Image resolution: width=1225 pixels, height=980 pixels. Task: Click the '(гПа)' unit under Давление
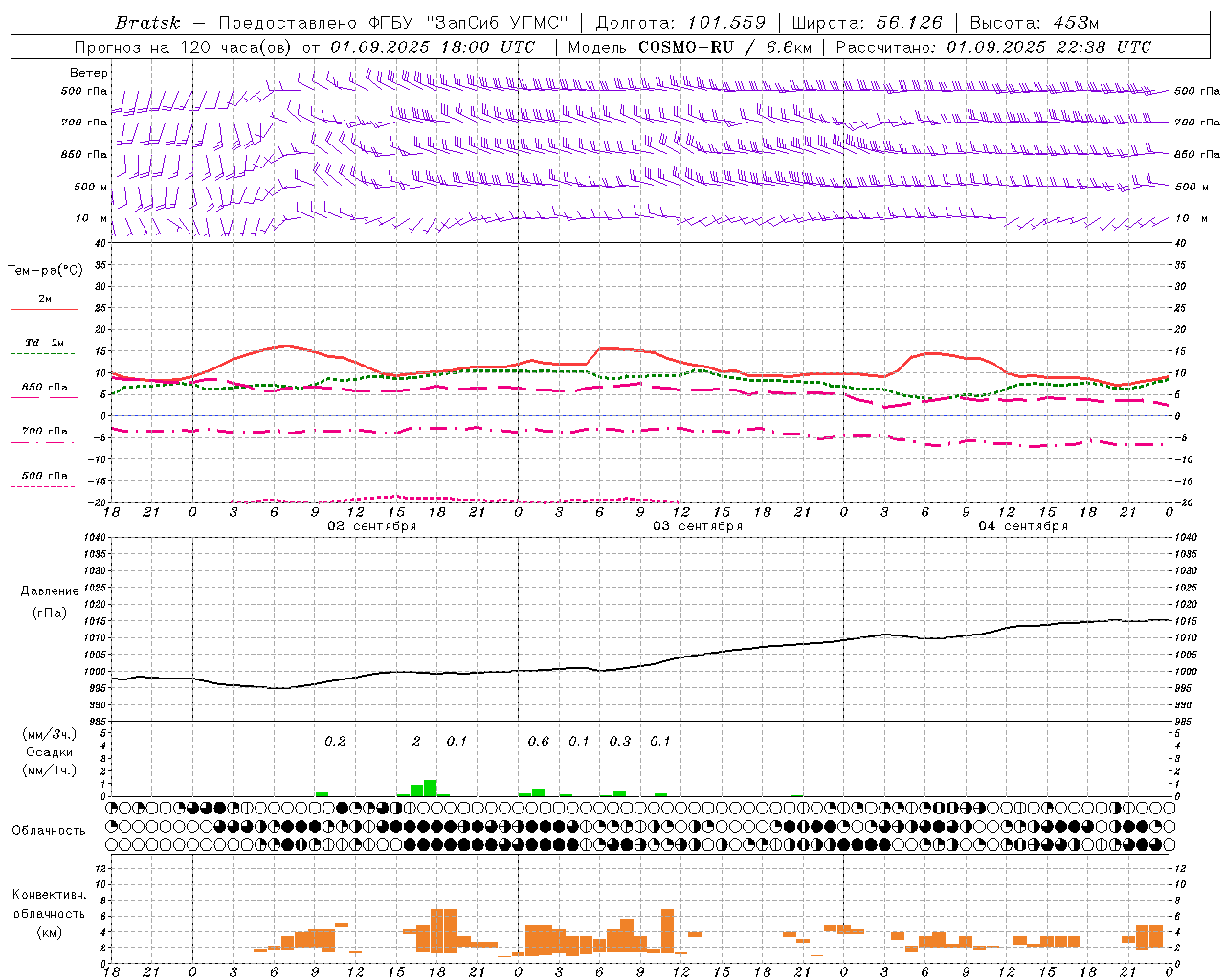click(49, 612)
